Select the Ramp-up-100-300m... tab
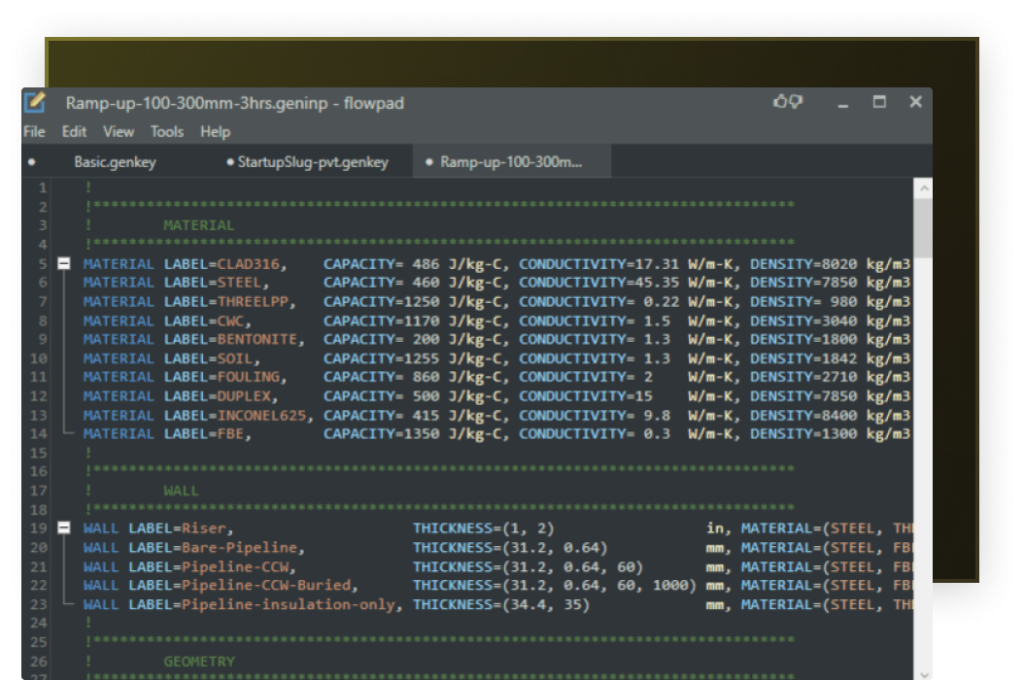This screenshot has width=1024, height=680. pyautogui.click(x=511, y=162)
